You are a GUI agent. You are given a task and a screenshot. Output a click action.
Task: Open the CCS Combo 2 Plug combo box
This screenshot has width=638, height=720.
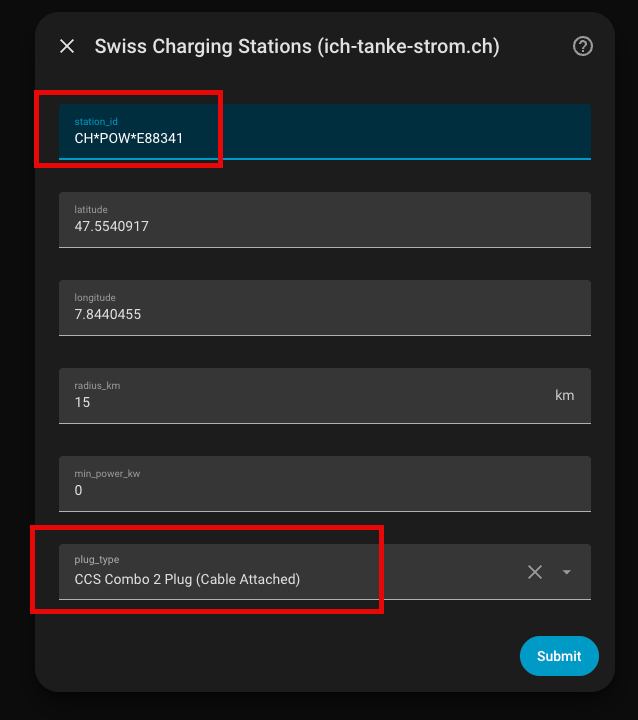[x=325, y=572]
